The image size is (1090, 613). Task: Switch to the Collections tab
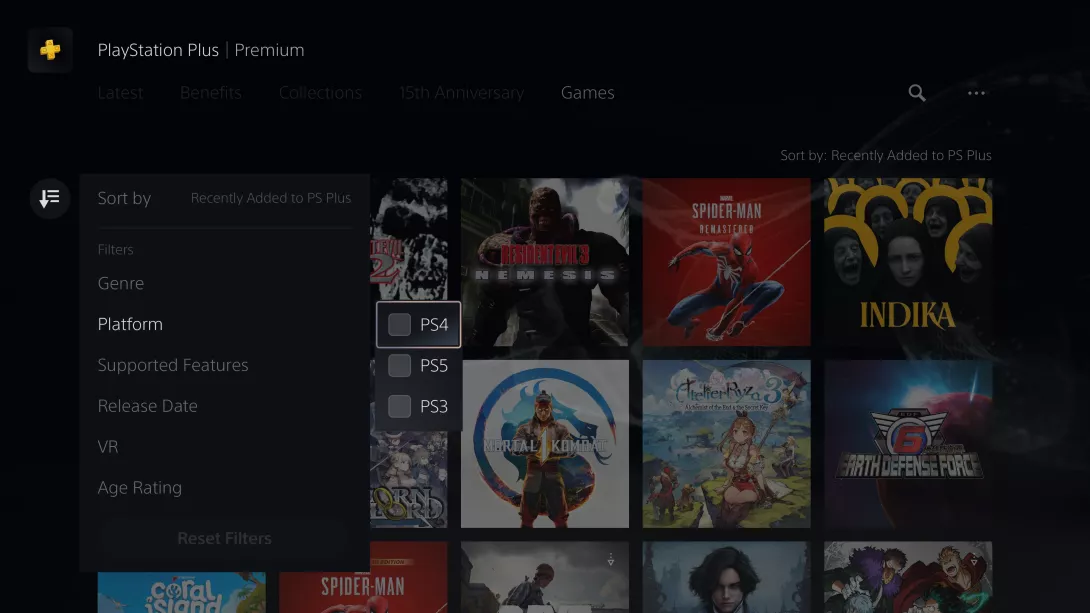tap(320, 92)
